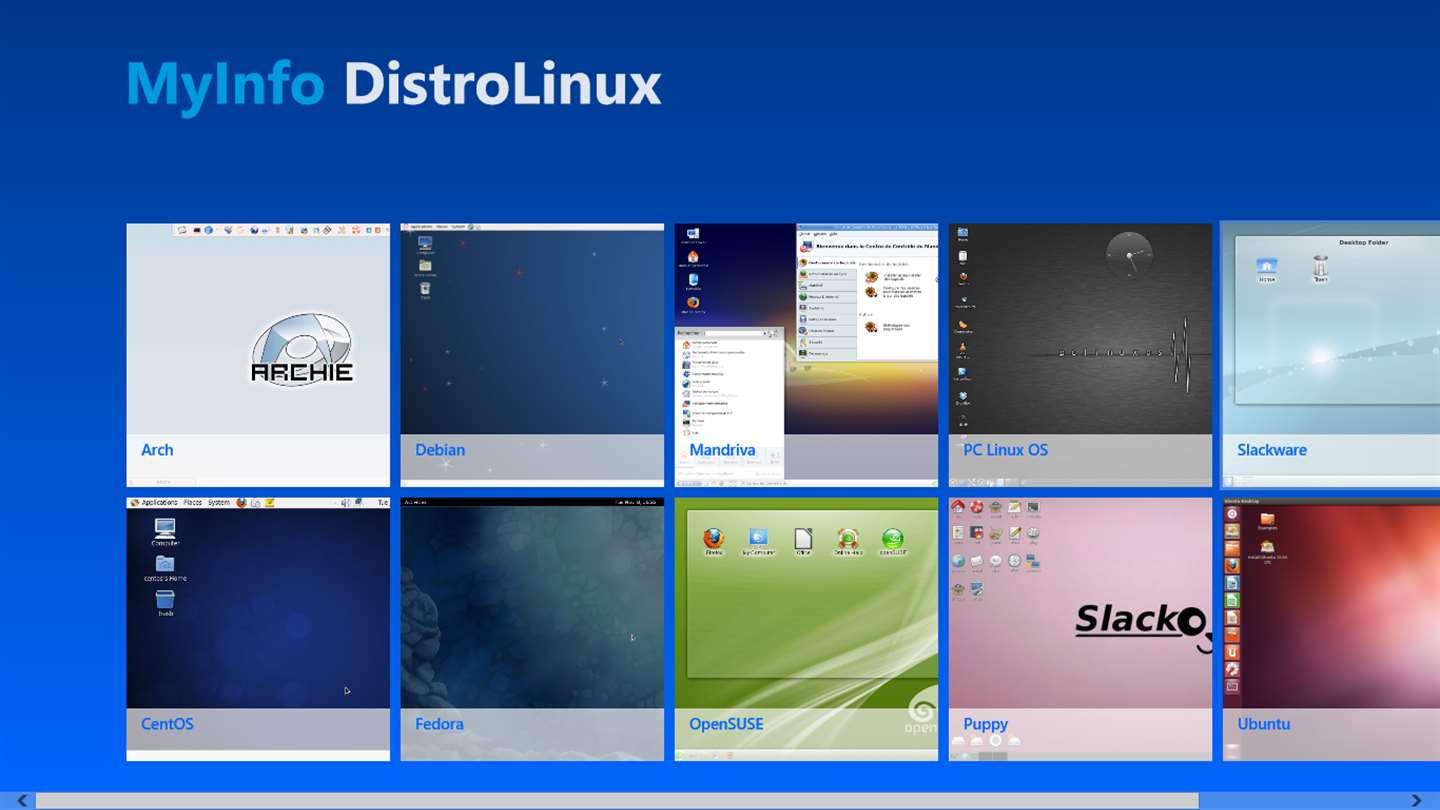The height and width of the screenshot is (810, 1440).
Task: Open the Slackware distro tile
Action: [1331, 355]
